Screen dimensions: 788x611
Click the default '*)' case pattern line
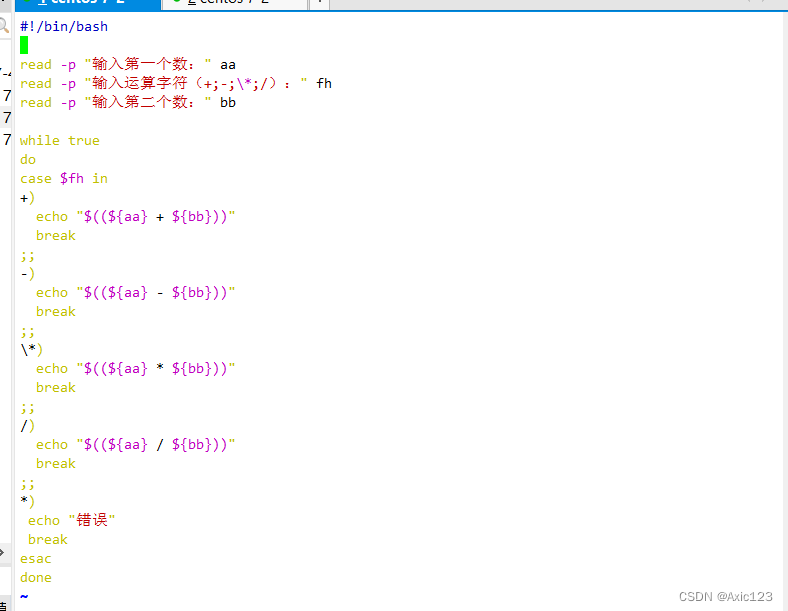pos(27,501)
